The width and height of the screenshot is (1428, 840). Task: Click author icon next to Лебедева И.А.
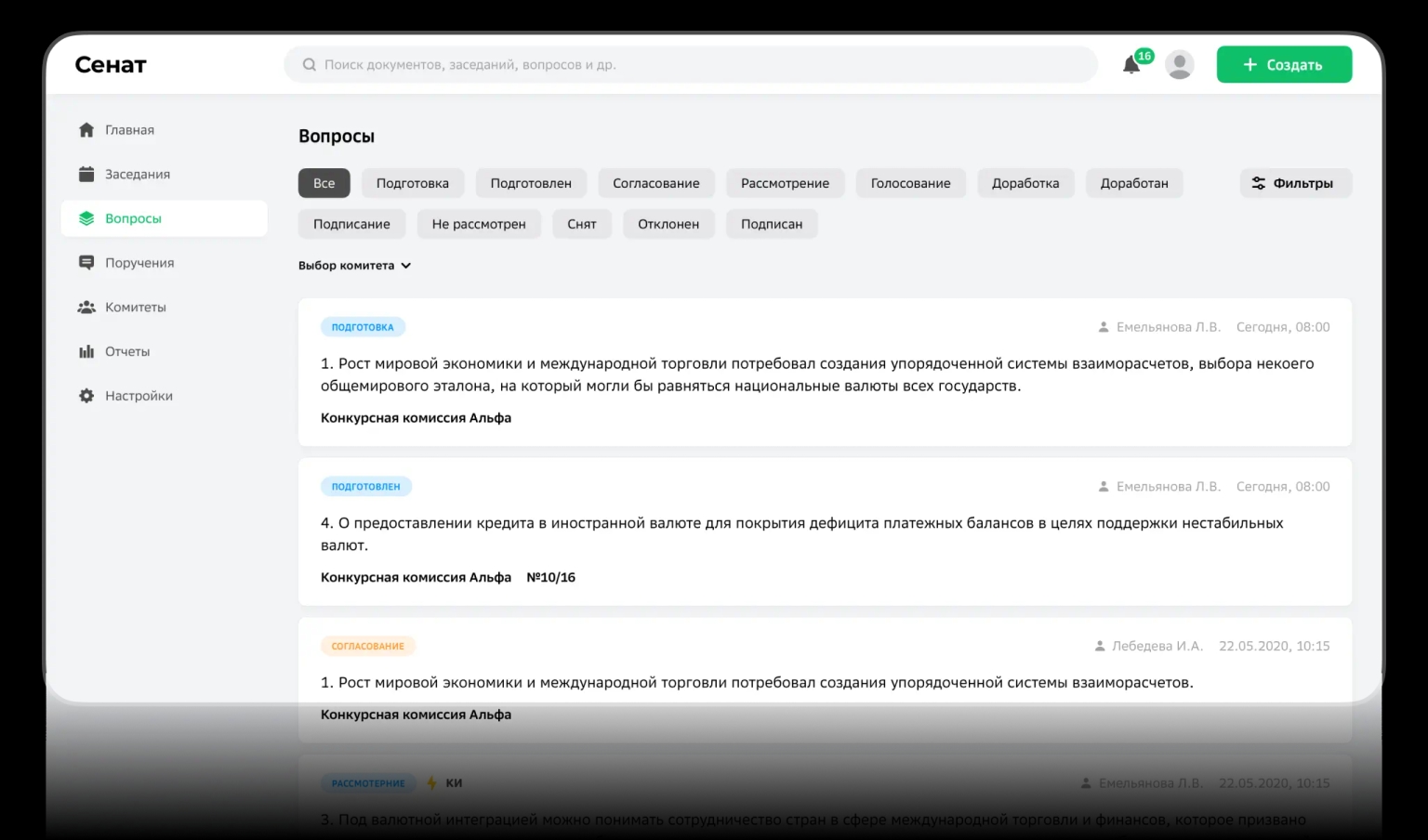tap(1100, 646)
